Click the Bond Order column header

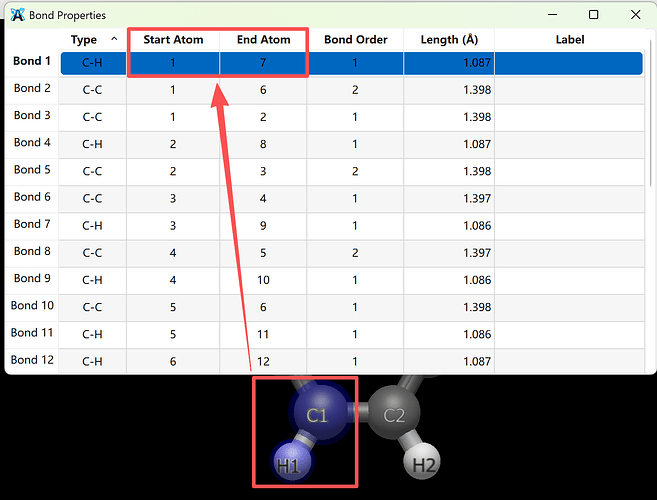(355, 40)
